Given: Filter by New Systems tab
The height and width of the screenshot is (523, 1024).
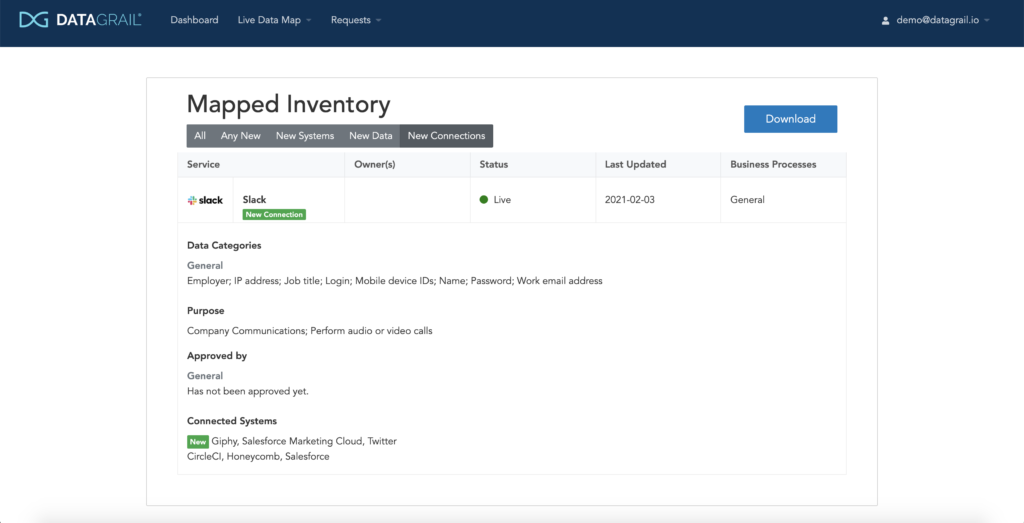Looking at the screenshot, I should [x=305, y=136].
